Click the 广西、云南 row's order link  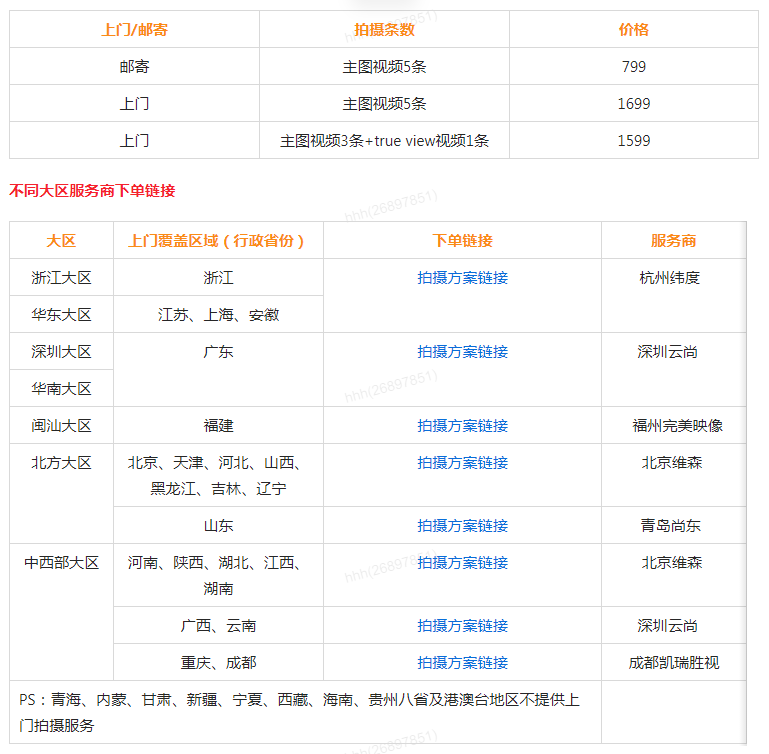462,626
